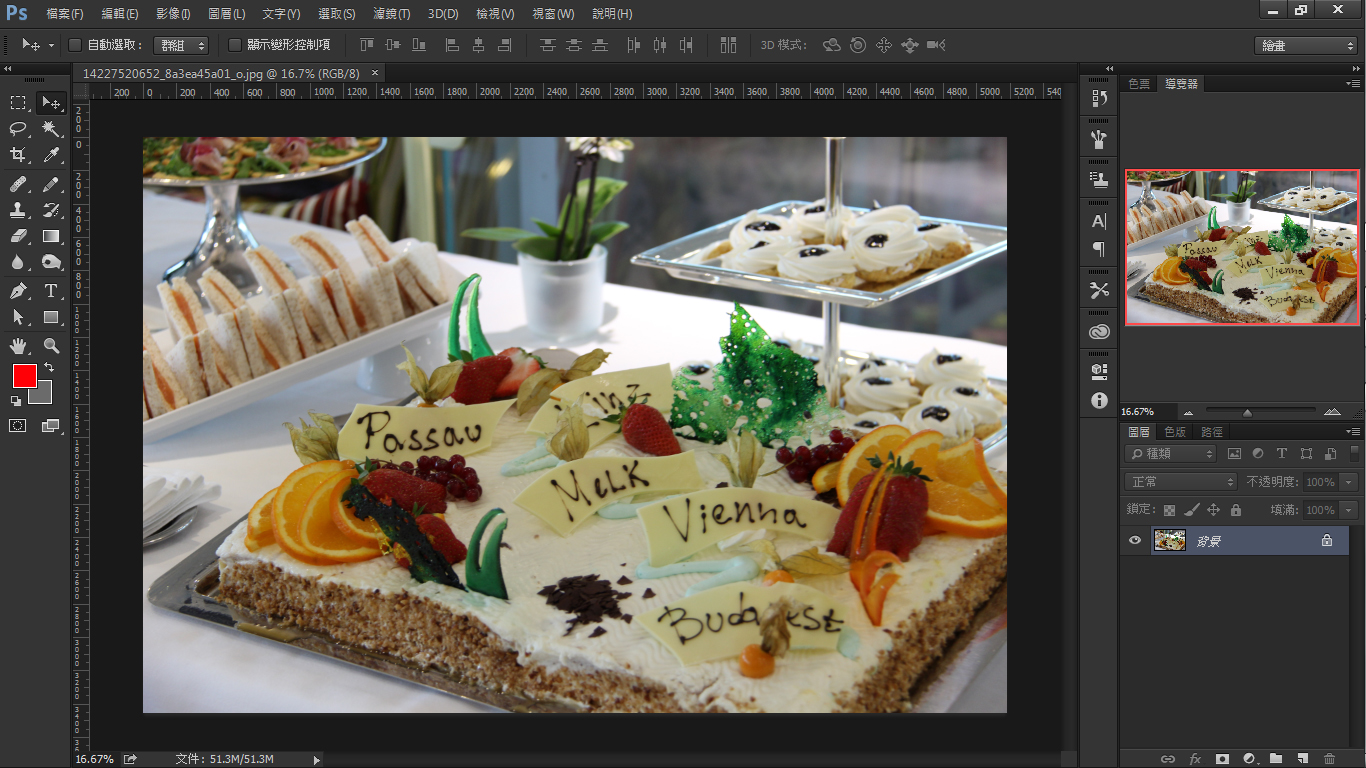
Task: Toggle the type layers filter
Action: [1282, 454]
